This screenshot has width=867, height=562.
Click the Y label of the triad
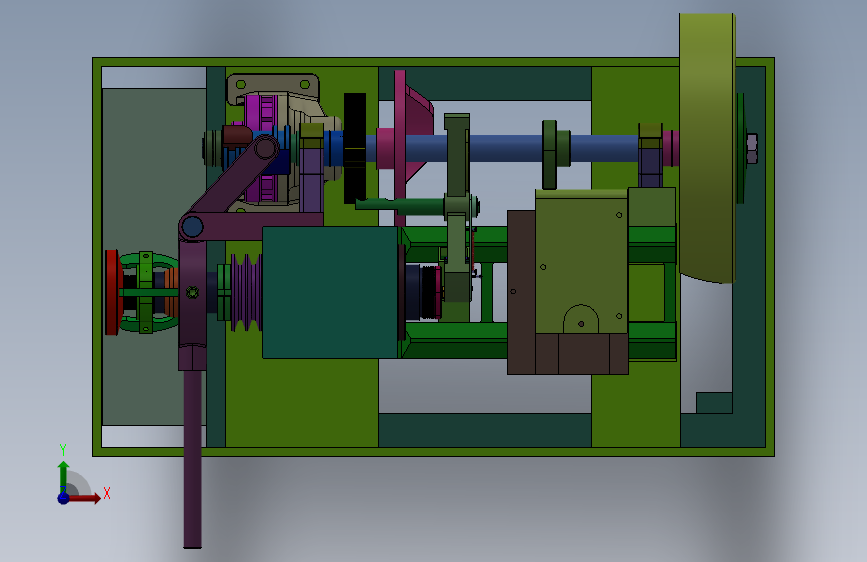[x=63, y=450]
